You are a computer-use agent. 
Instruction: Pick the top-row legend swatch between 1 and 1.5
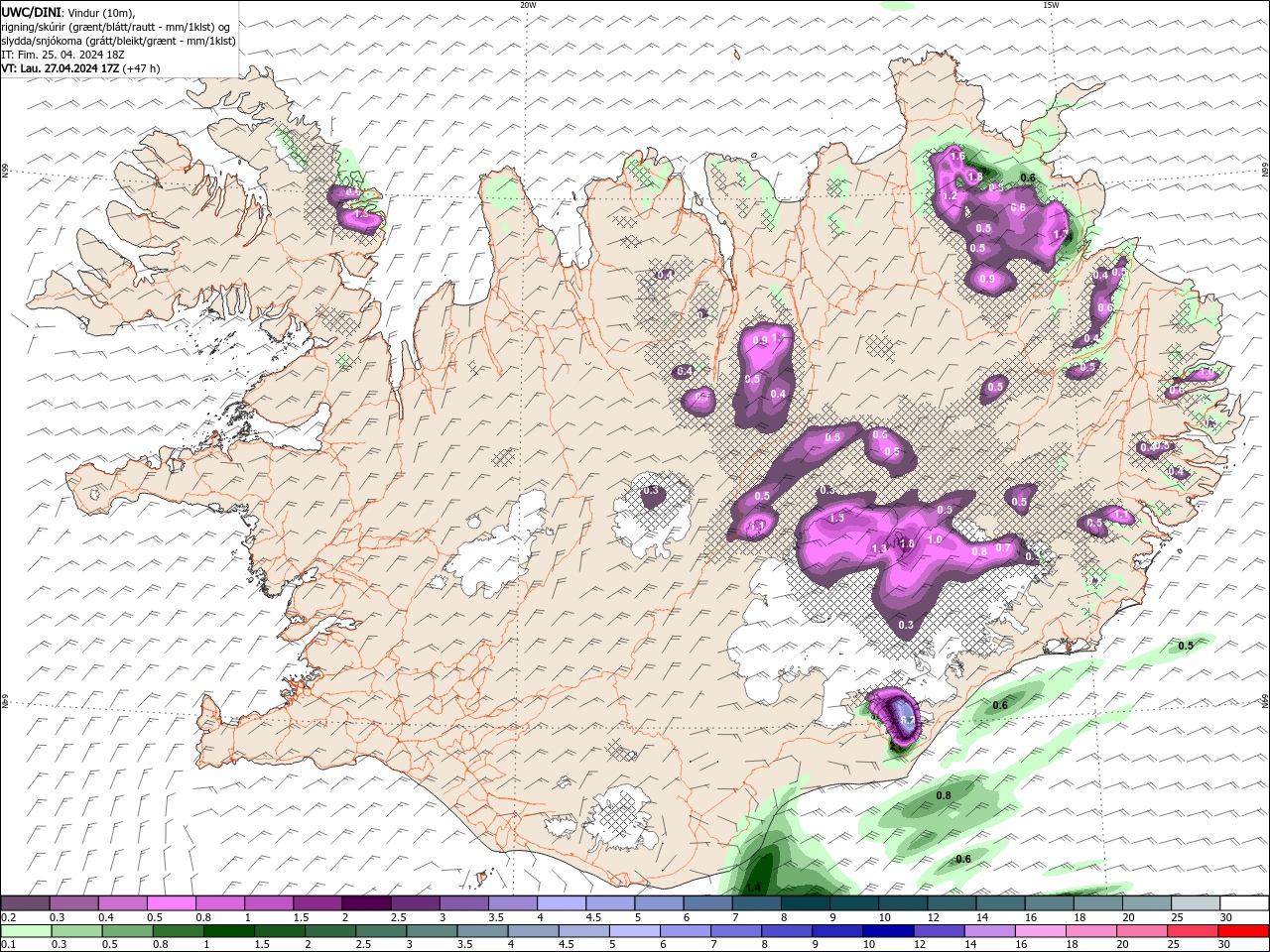click(268, 902)
